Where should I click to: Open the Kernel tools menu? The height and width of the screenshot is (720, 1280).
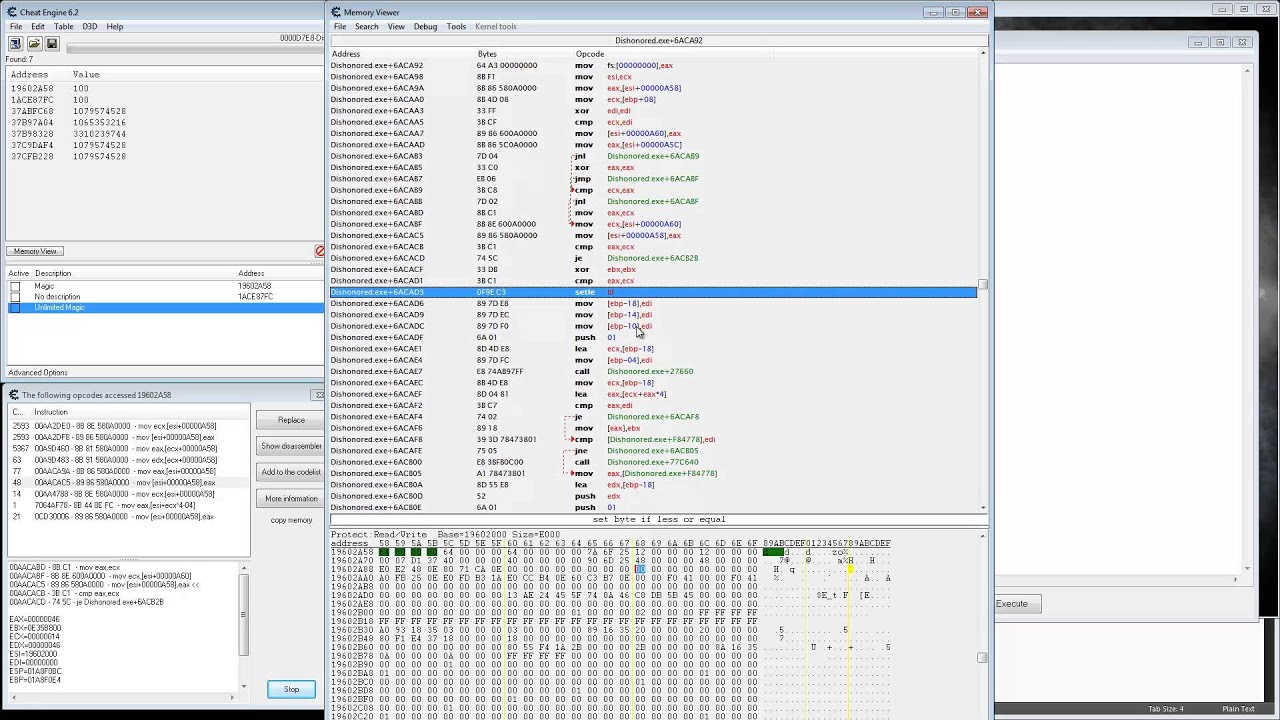pyautogui.click(x=496, y=27)
